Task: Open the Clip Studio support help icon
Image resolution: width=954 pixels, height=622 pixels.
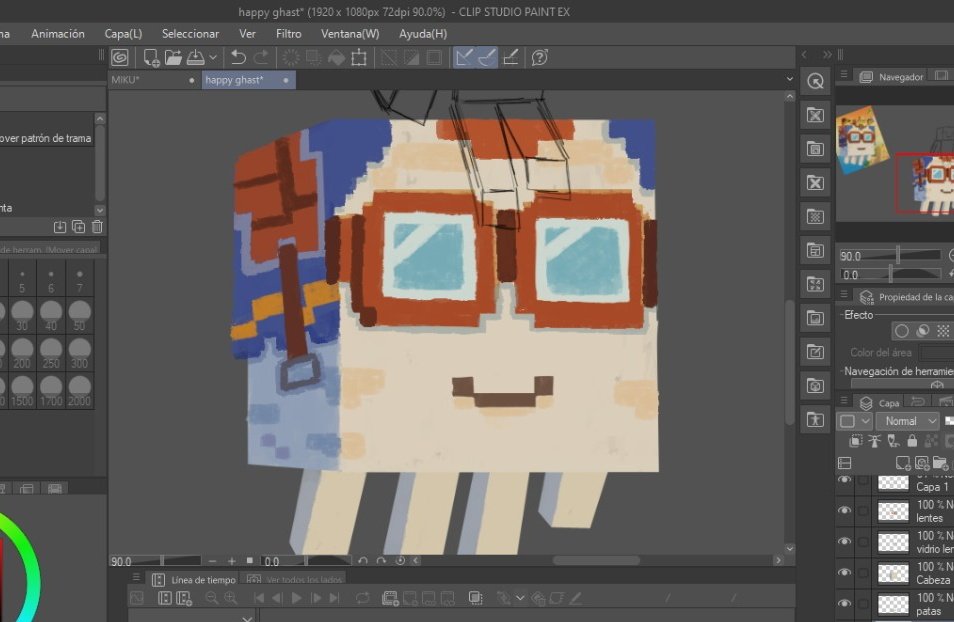Action: 540,58
